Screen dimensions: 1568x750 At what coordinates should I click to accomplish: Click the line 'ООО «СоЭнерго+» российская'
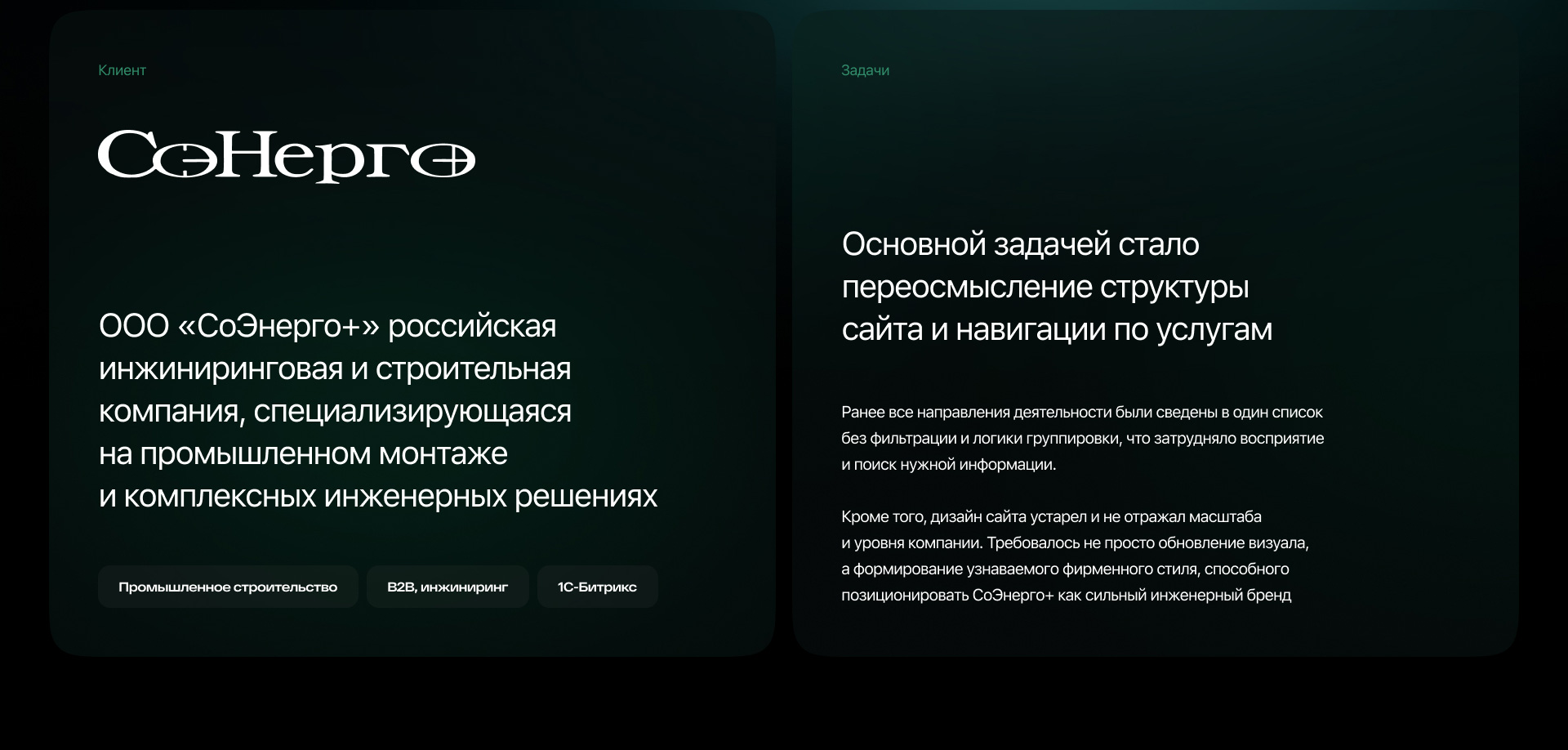click(327, 326)
